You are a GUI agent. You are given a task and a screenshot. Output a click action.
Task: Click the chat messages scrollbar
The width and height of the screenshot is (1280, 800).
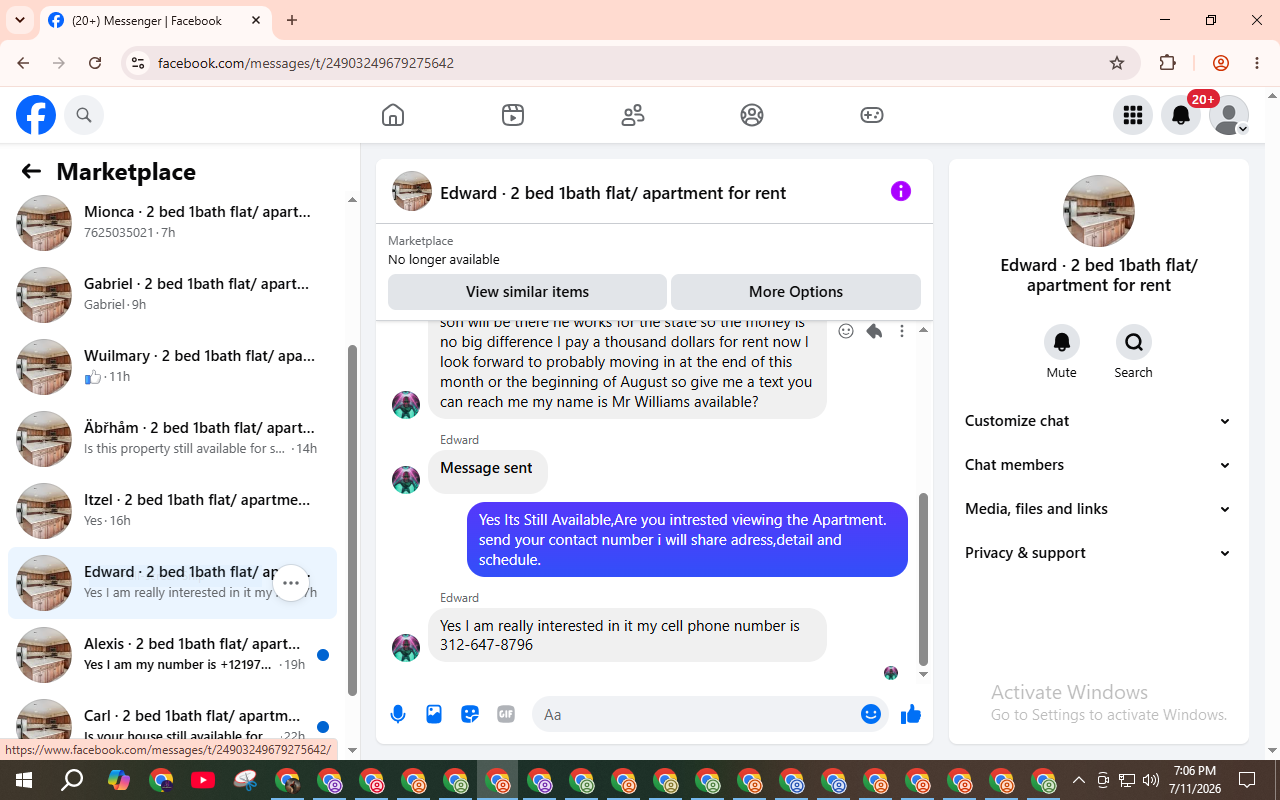pos(923,580)
